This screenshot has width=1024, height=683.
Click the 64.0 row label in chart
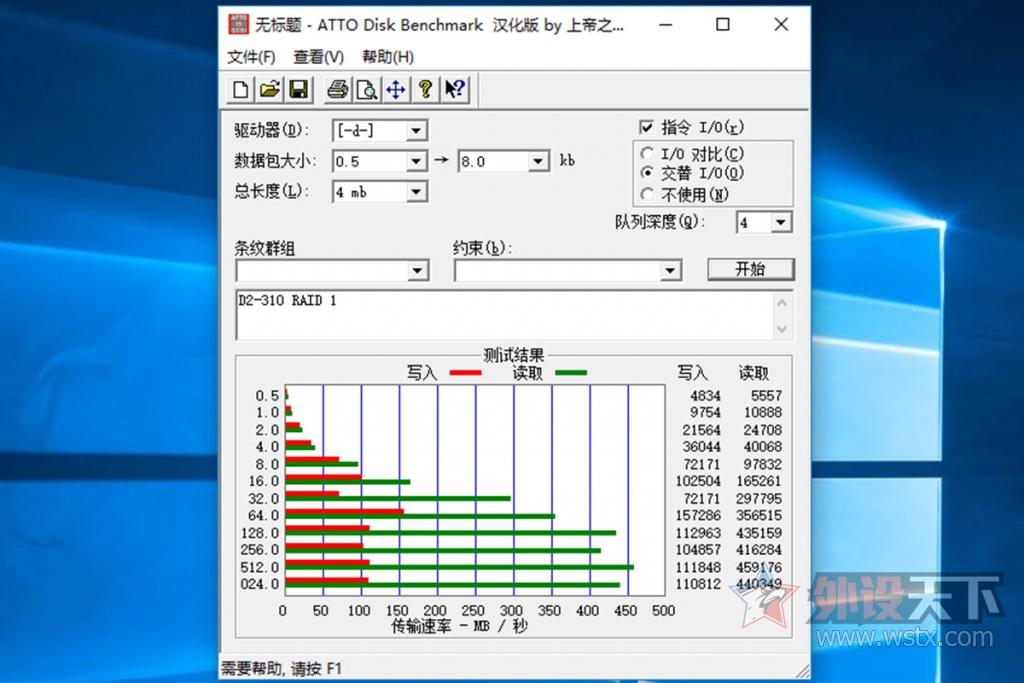263,515
